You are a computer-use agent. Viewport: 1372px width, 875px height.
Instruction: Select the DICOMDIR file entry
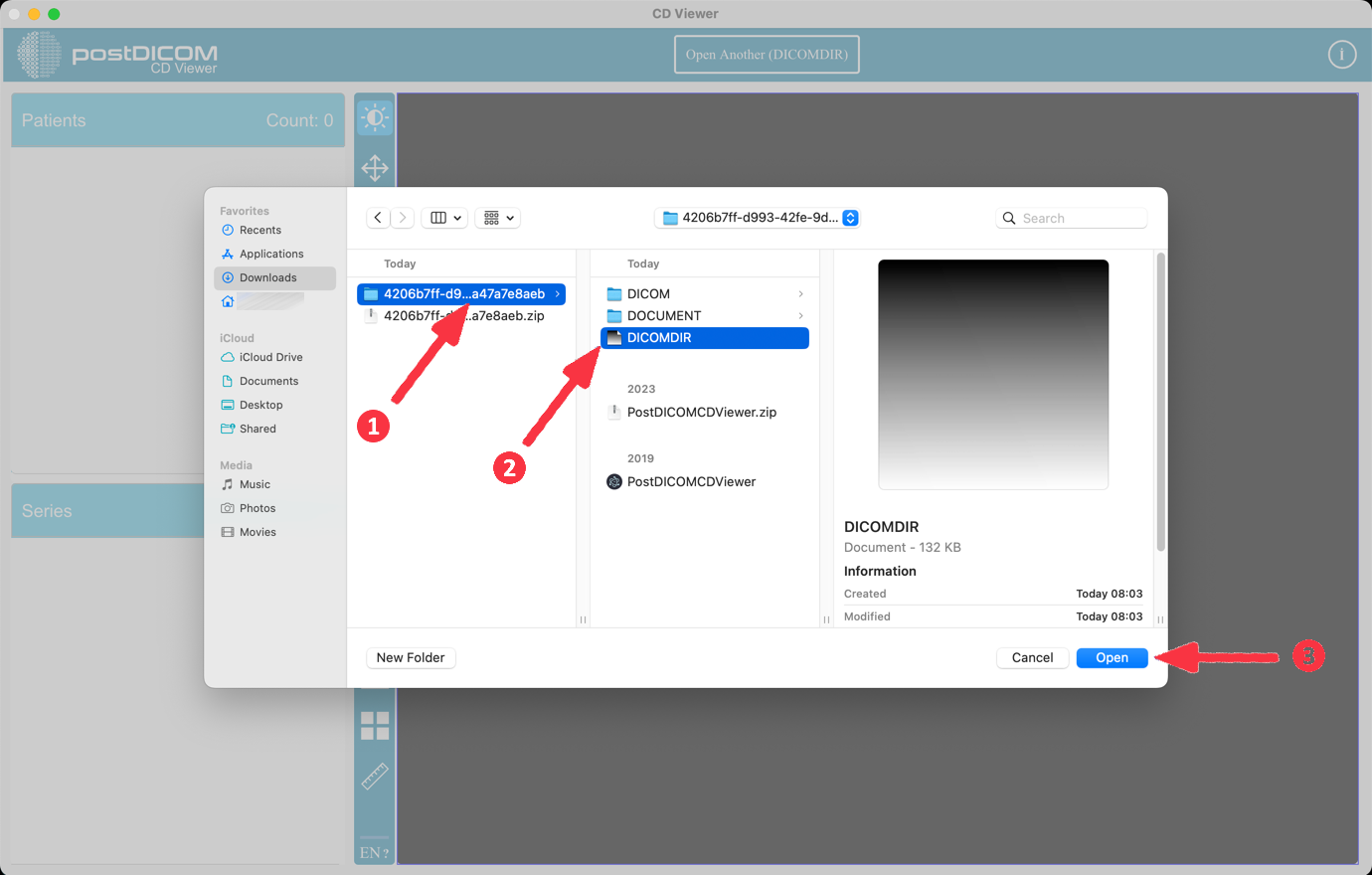pyautogui.click(x=704, y=337)
